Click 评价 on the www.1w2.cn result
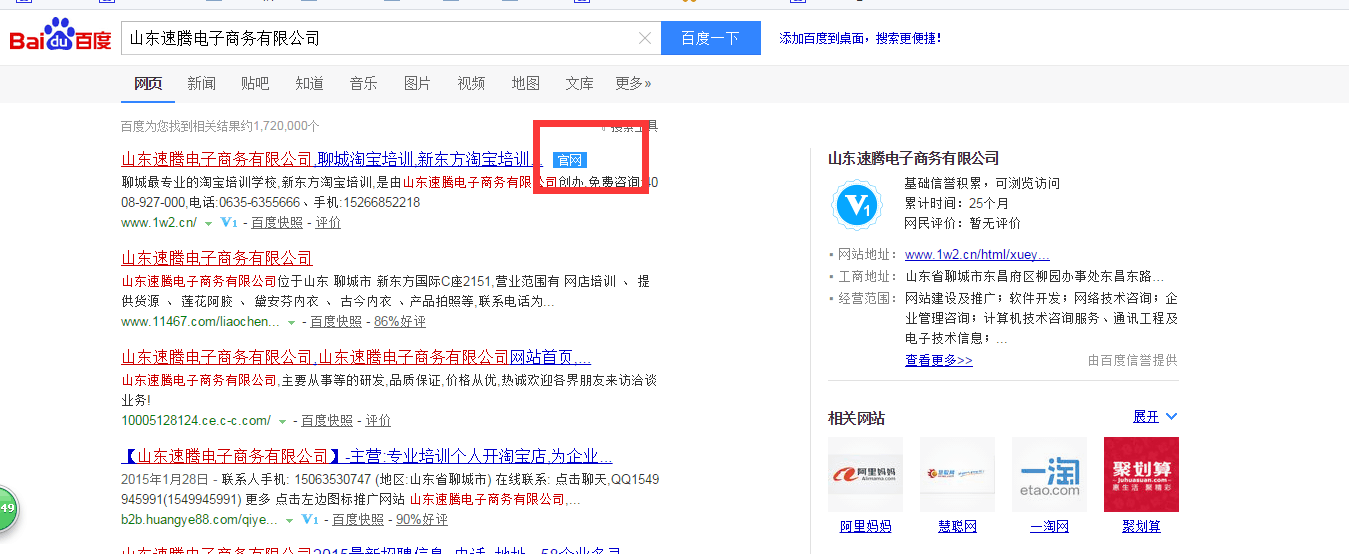Image resolution: width=1349 pixels, height=554 pixels. (x=328, y=223)
